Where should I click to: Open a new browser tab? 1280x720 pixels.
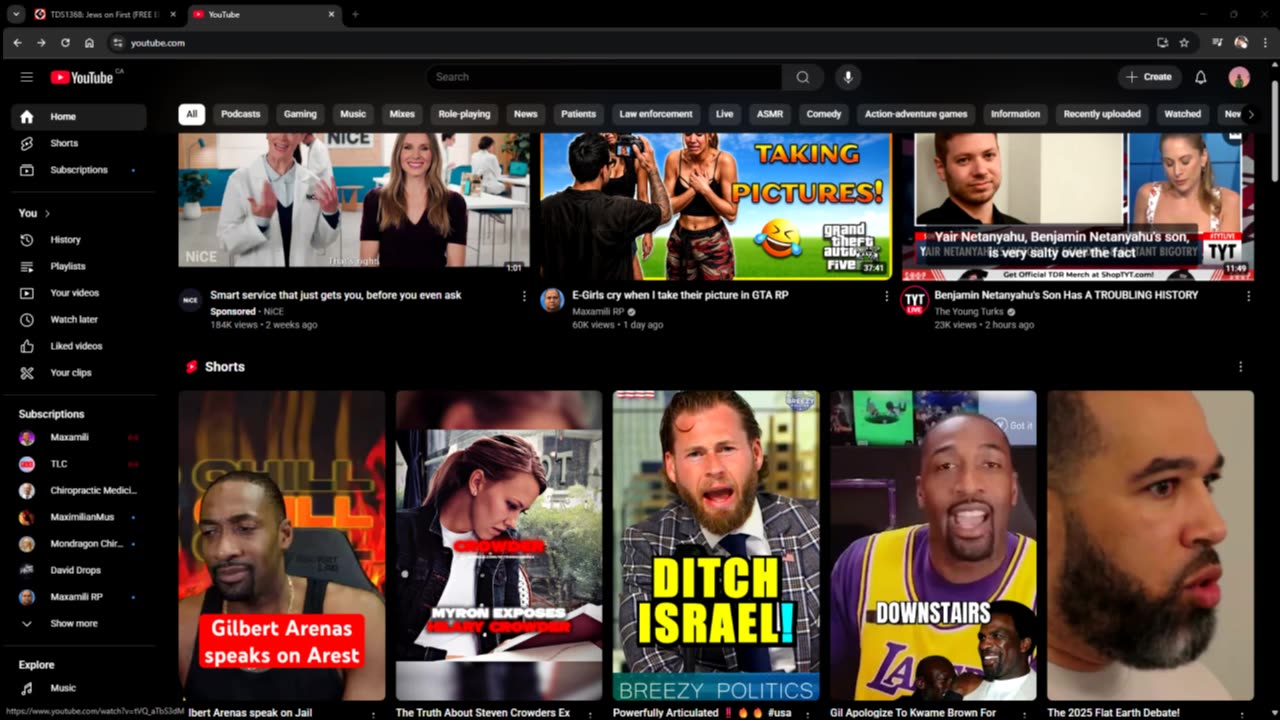[355, 14]
